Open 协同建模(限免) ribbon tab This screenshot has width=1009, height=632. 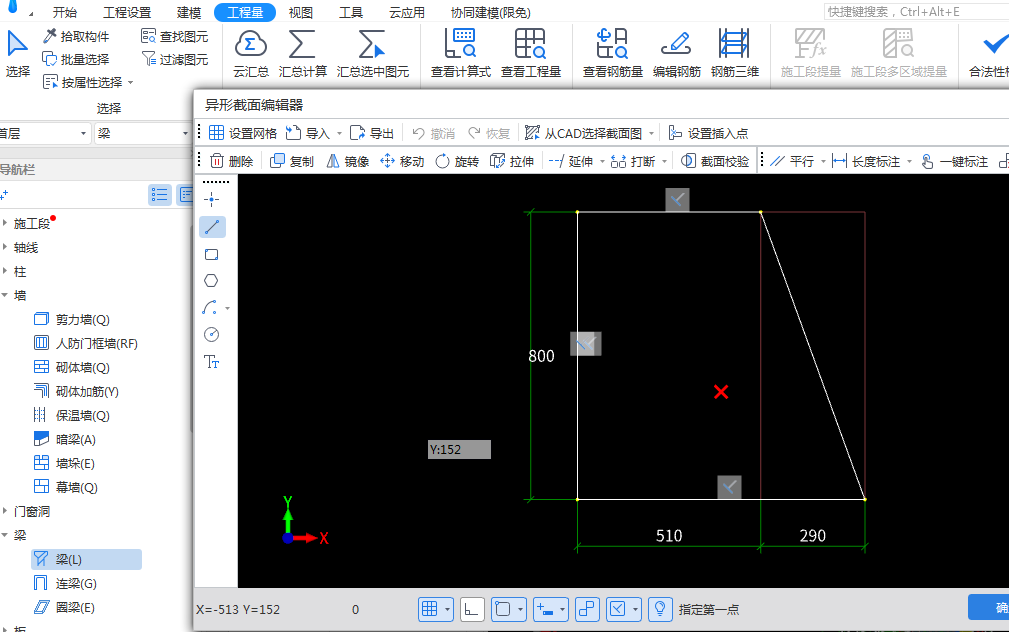pyautogui.click(x=490, y=12)
